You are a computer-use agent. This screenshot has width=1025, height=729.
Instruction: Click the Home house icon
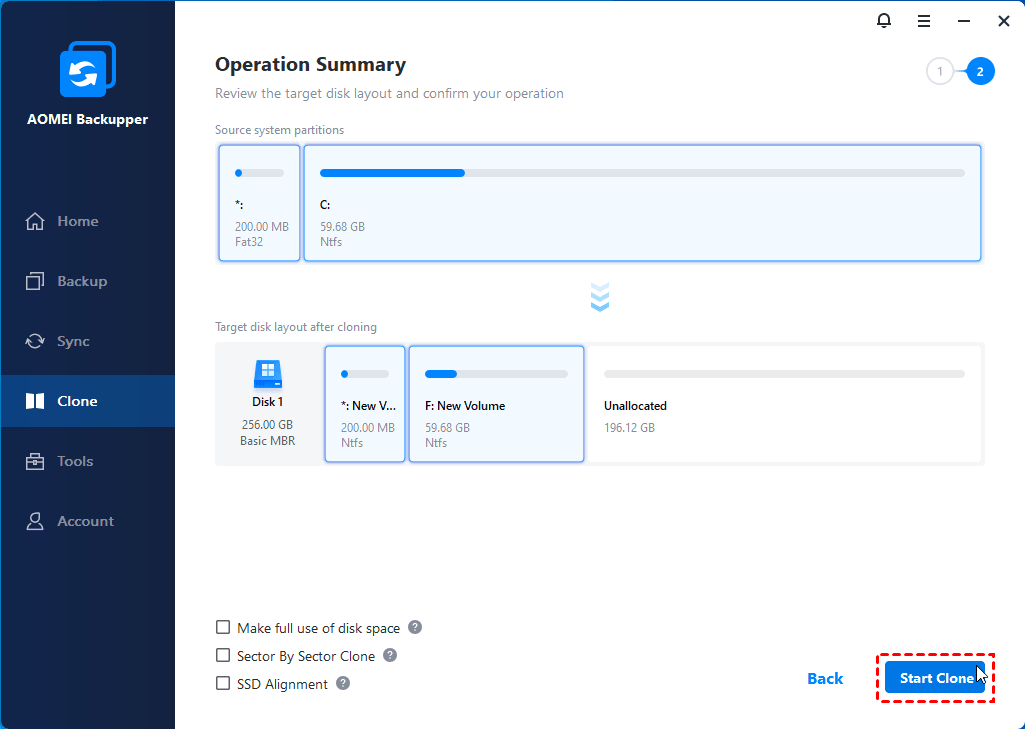[35, 221]
